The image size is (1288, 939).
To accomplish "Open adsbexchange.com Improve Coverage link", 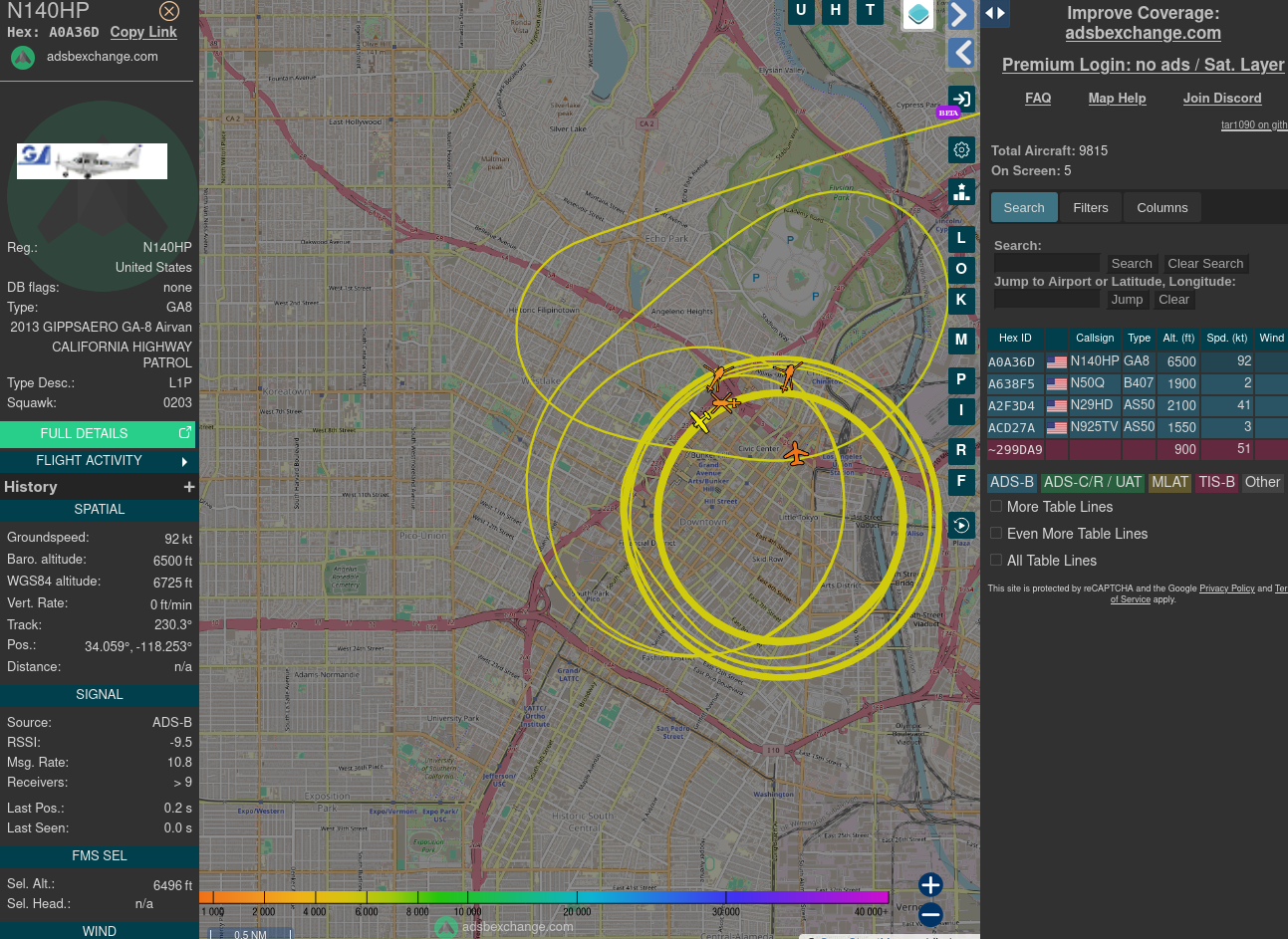I will (x=1143, y=33).
